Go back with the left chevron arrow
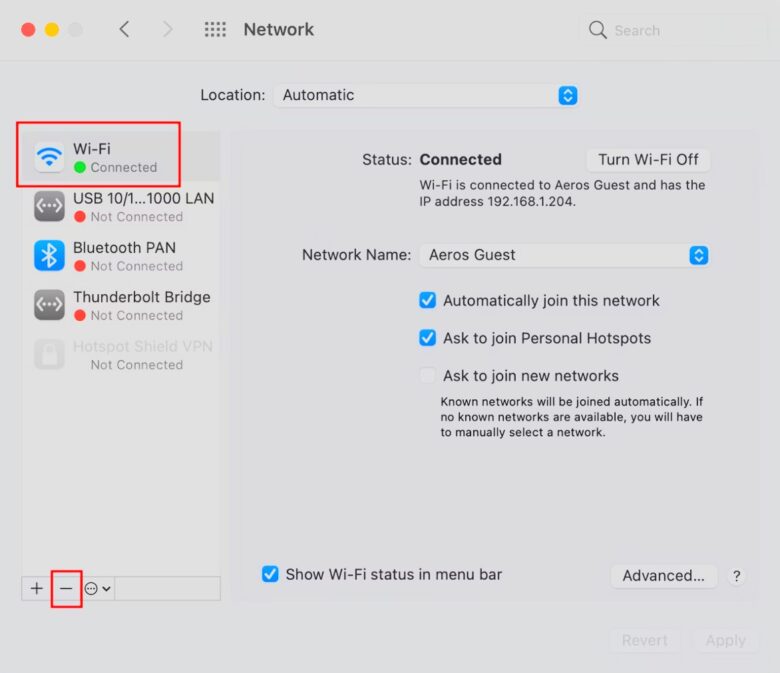 124,29
